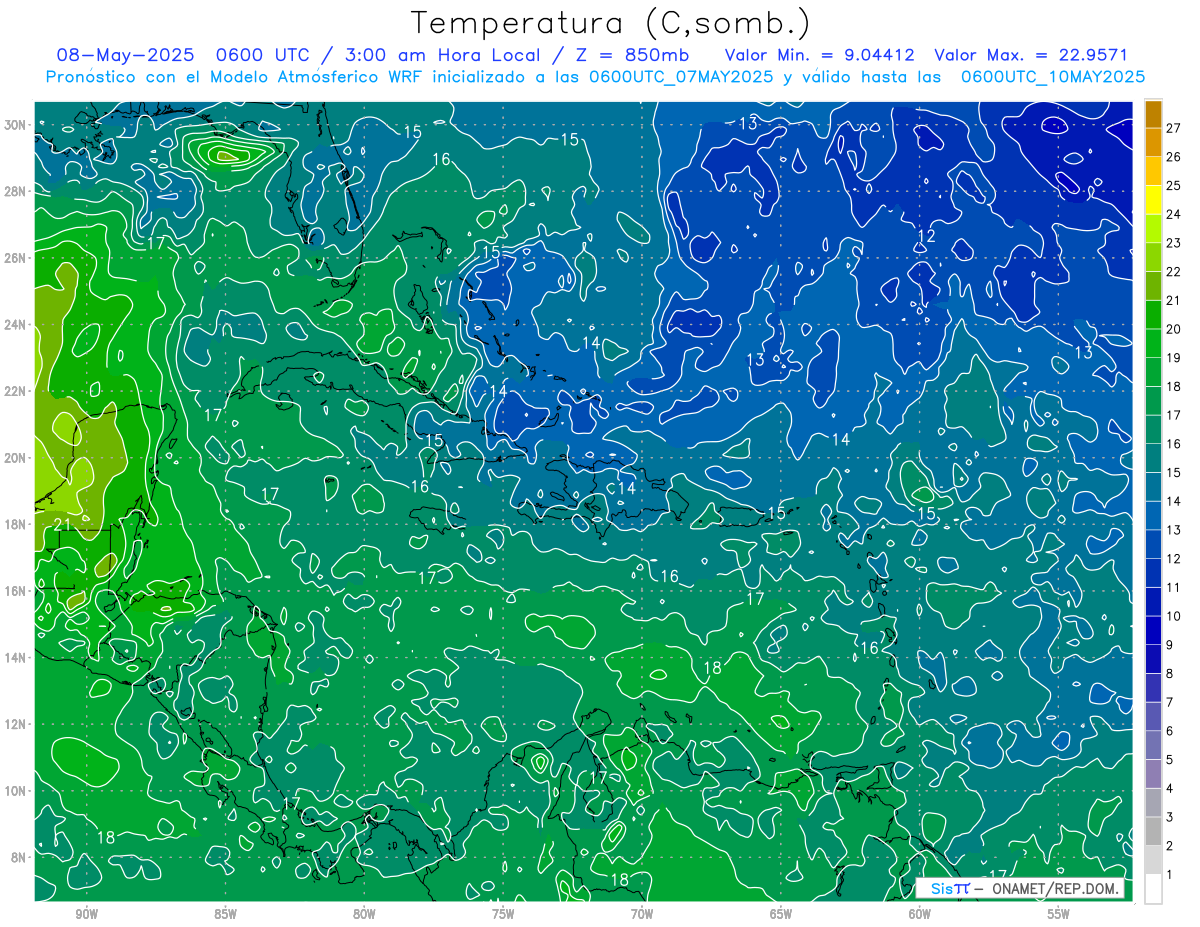Select the initialization stamp "0600UTC_07MAY2025"
The image size is (1200, 927).
click(681, 77)
